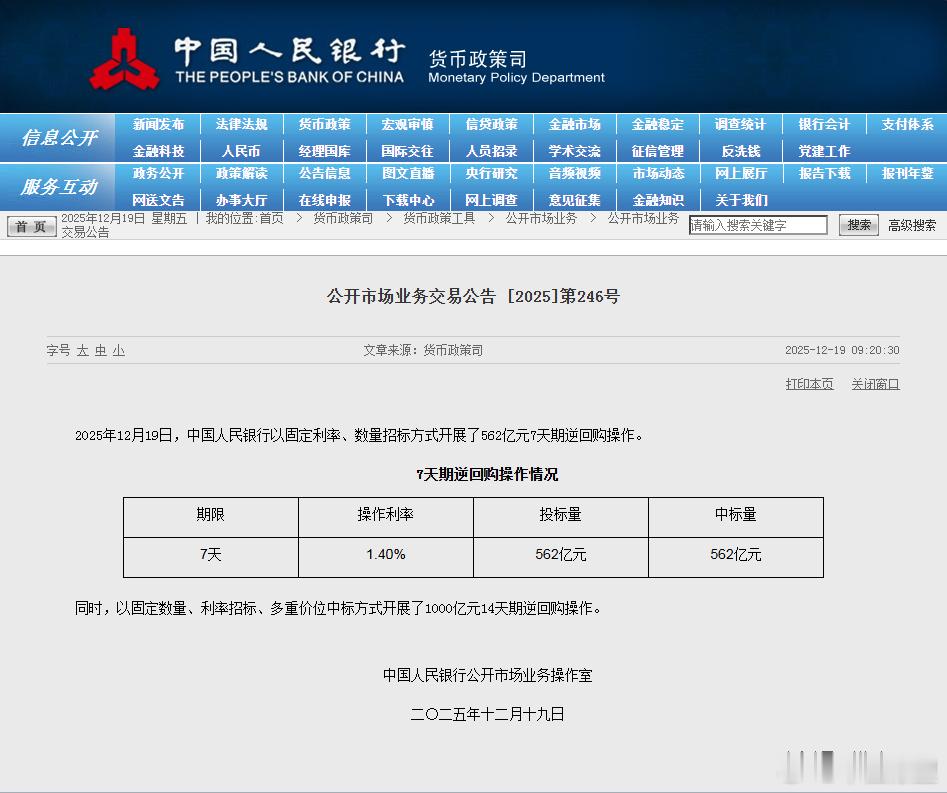
Task: Open the 信贷政策 menu item
Action: (492, 124)
